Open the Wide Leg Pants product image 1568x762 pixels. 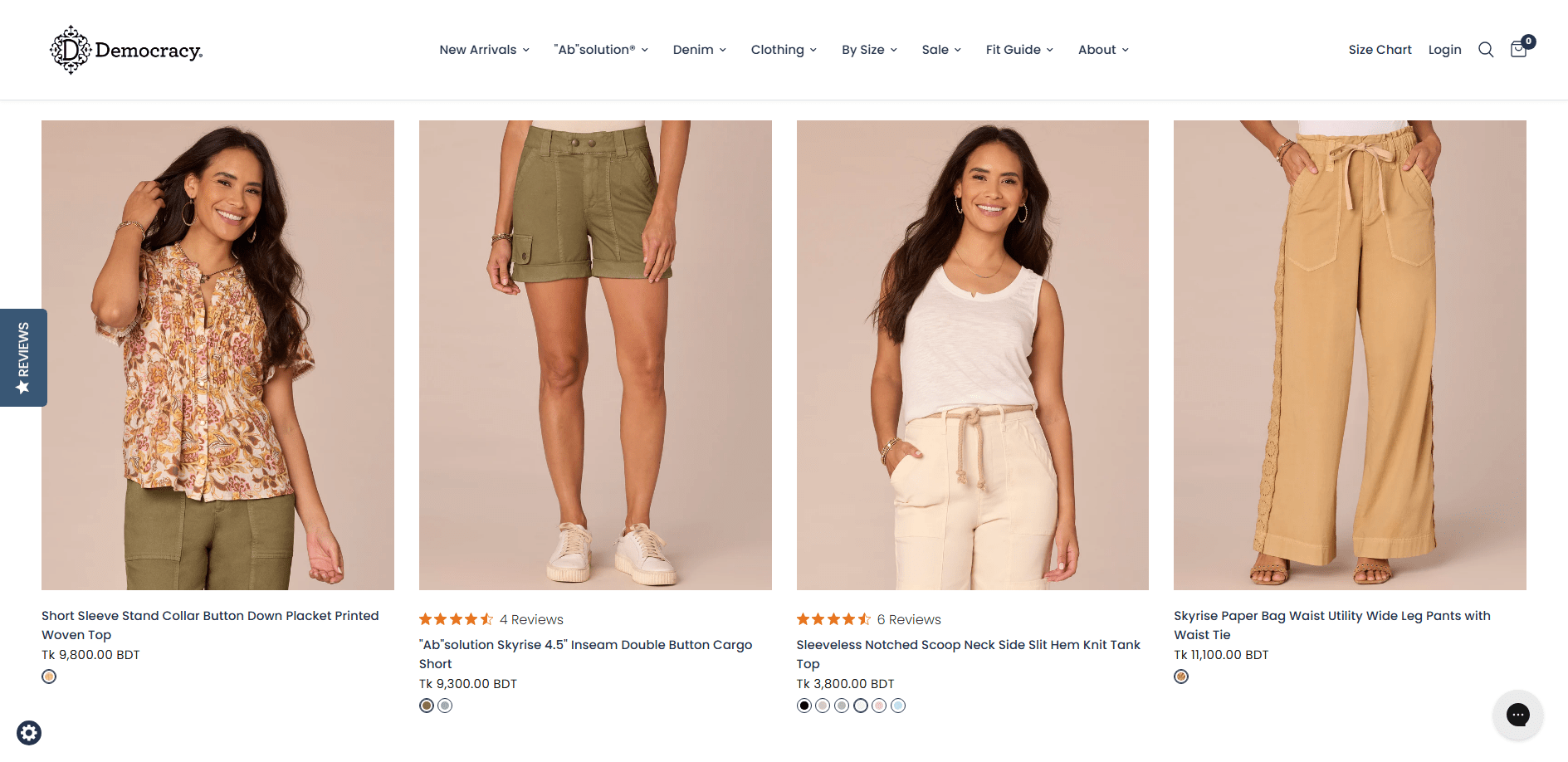pos(1350,355)
